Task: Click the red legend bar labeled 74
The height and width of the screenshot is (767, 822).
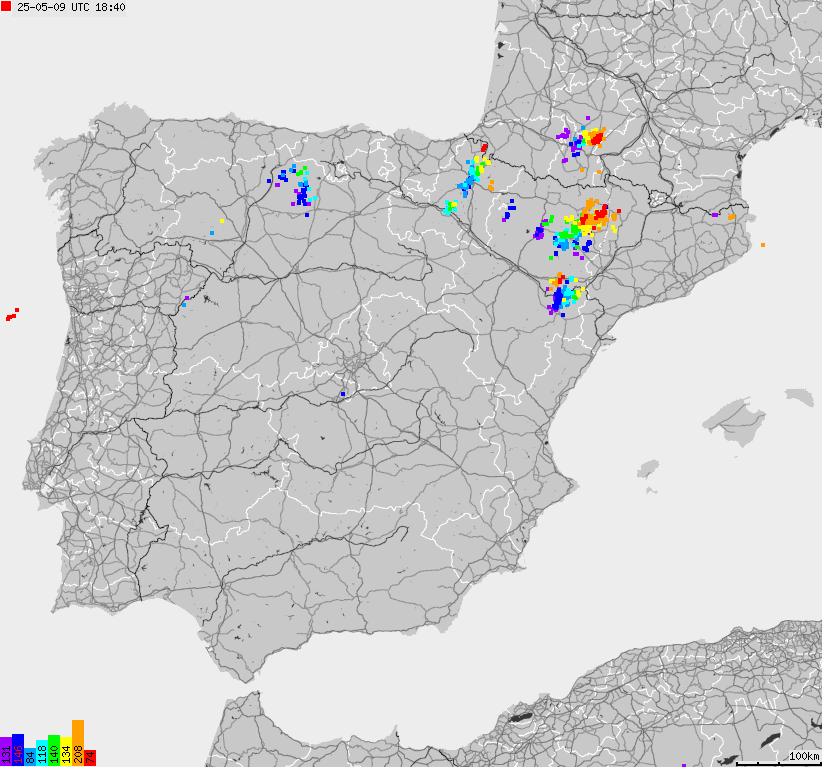Action: [90, 758]
